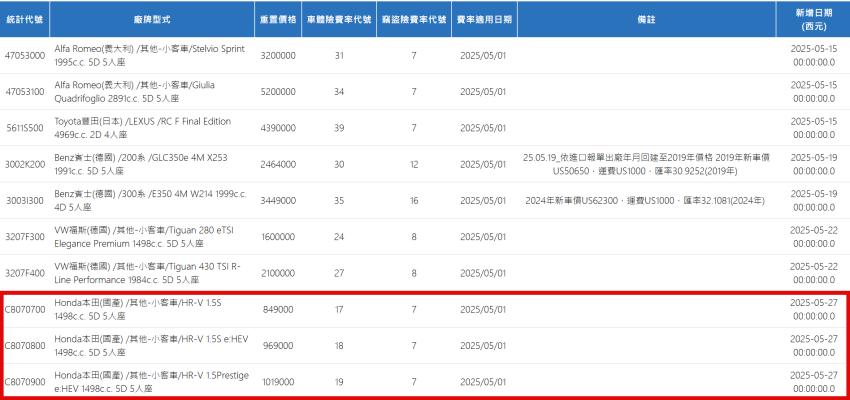Click the Alfa Romeo Giulia Quadrifoglio model text
Viewport: 850px width, 400px height.
click(x=132, y=92)
